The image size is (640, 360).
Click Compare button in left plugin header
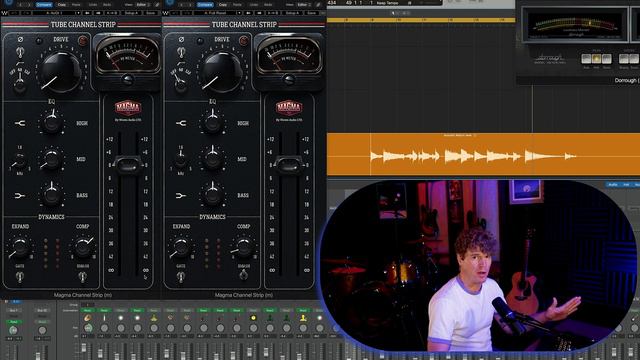(44, 5)
